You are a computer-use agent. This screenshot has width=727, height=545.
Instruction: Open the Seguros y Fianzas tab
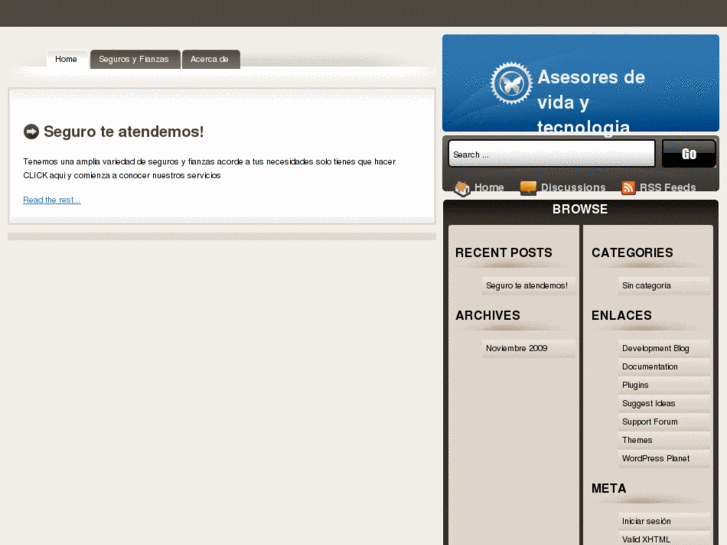click(x=134, y=59)
